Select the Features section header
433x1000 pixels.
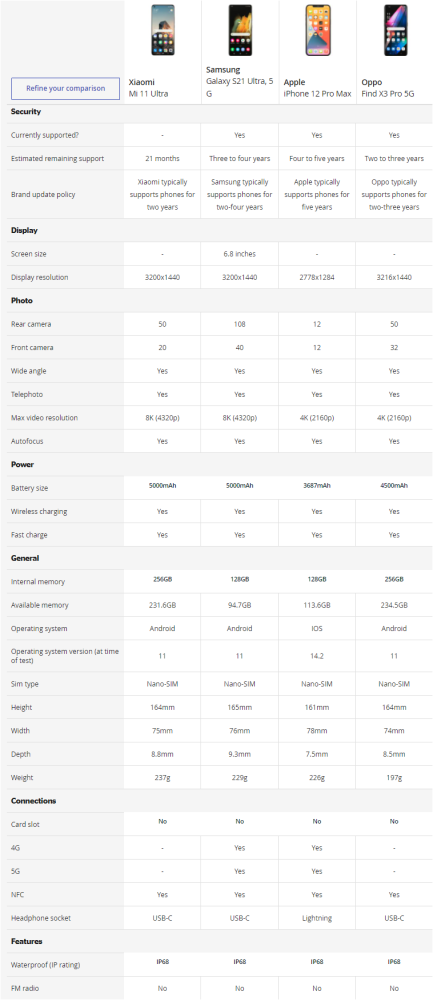coord(27,941)
